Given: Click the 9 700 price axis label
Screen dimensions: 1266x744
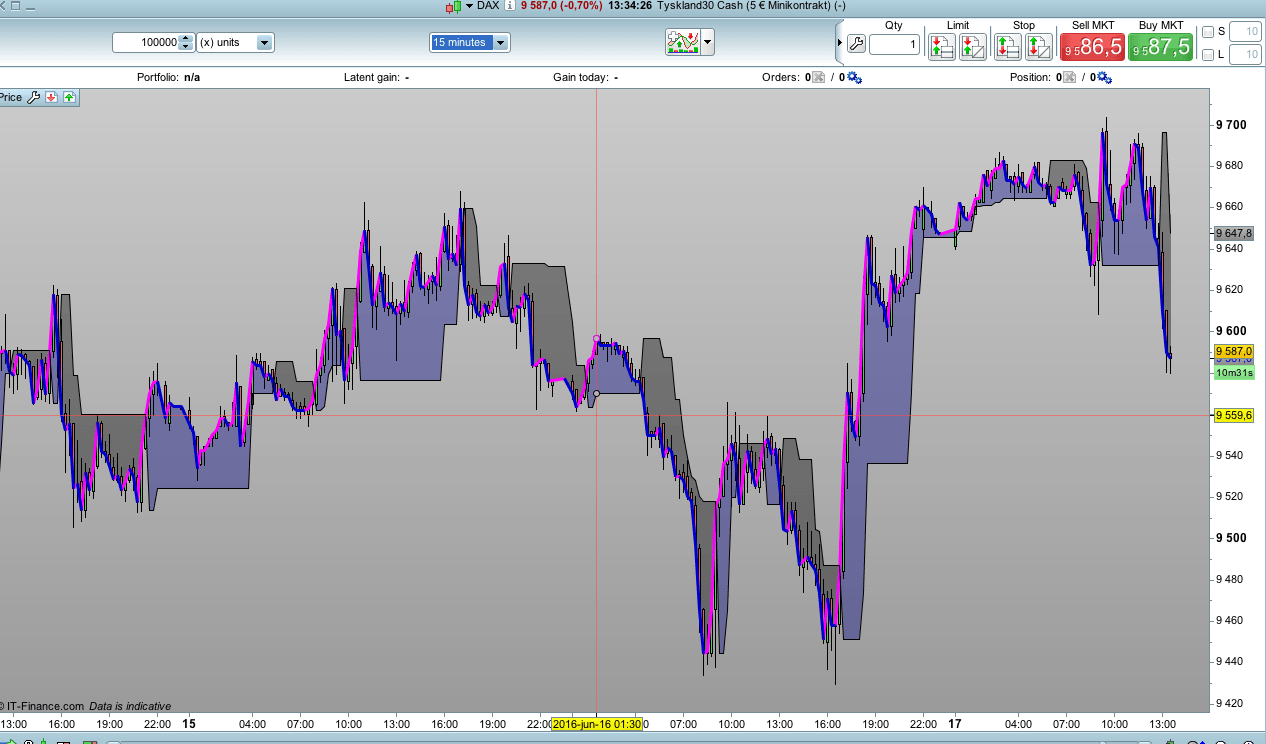Looking at the screenshot, I should click(x=1231, y=124).
